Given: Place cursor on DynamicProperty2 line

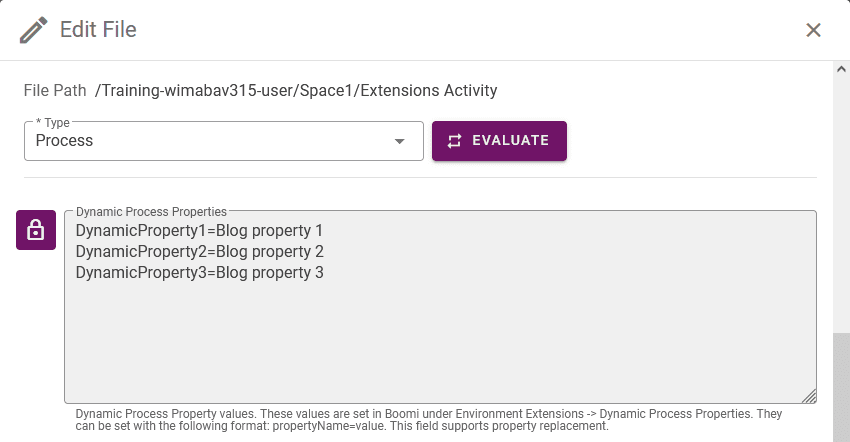Looking at the screenshot, I should (x=199, y=252).
